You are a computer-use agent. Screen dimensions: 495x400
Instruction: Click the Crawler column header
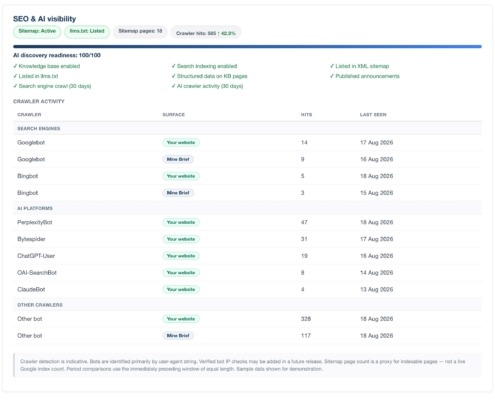[x=29, y=115]
